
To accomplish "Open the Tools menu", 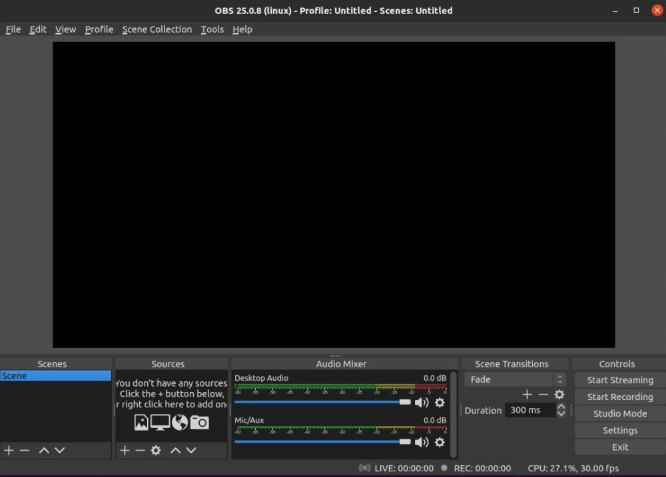I will (212, 30).
